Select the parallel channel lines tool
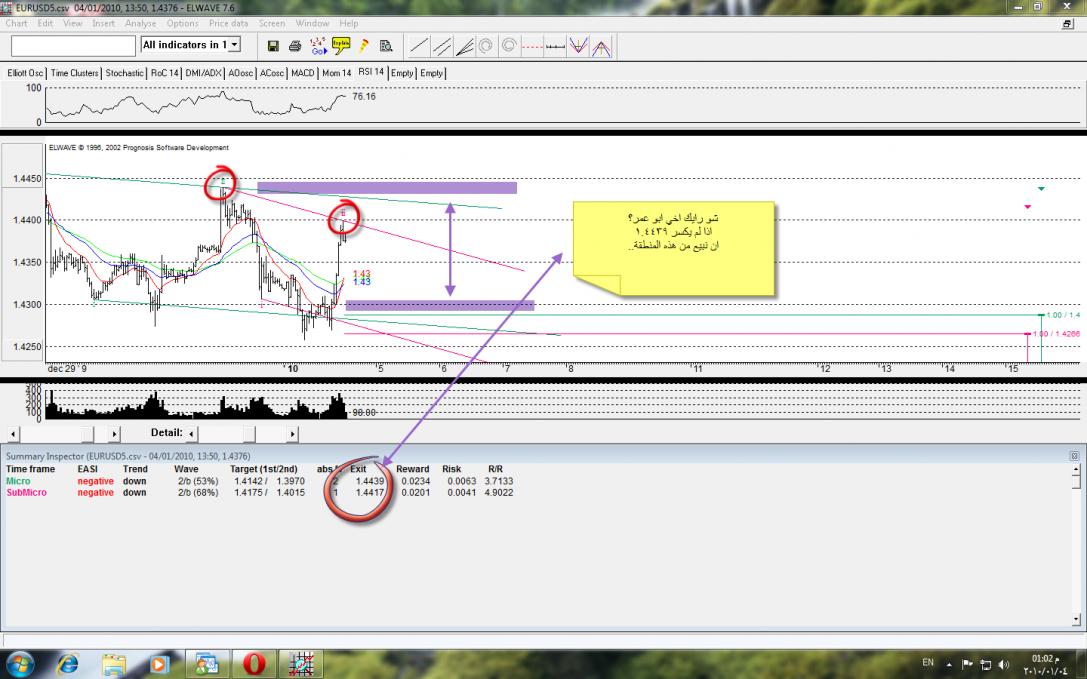 [442, 46]
